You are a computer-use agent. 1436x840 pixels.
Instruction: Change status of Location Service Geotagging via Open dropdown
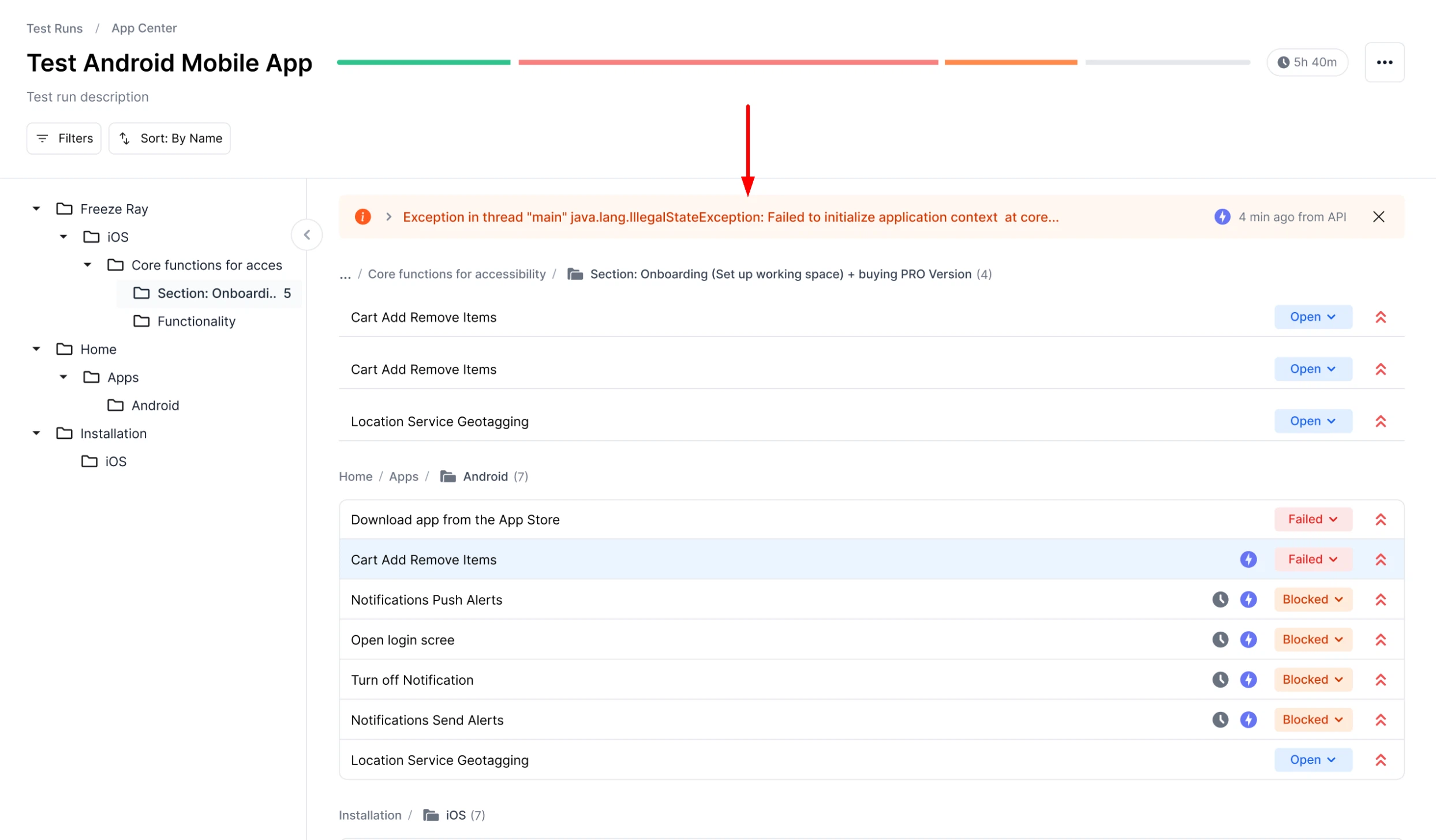click(1312, 759)
